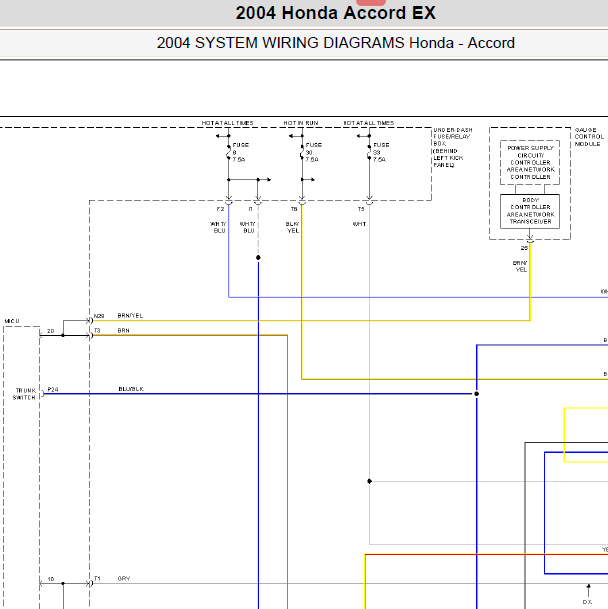Click the 'GRY' wire label
Screen dimensions: 608x609
pos(124,578)
